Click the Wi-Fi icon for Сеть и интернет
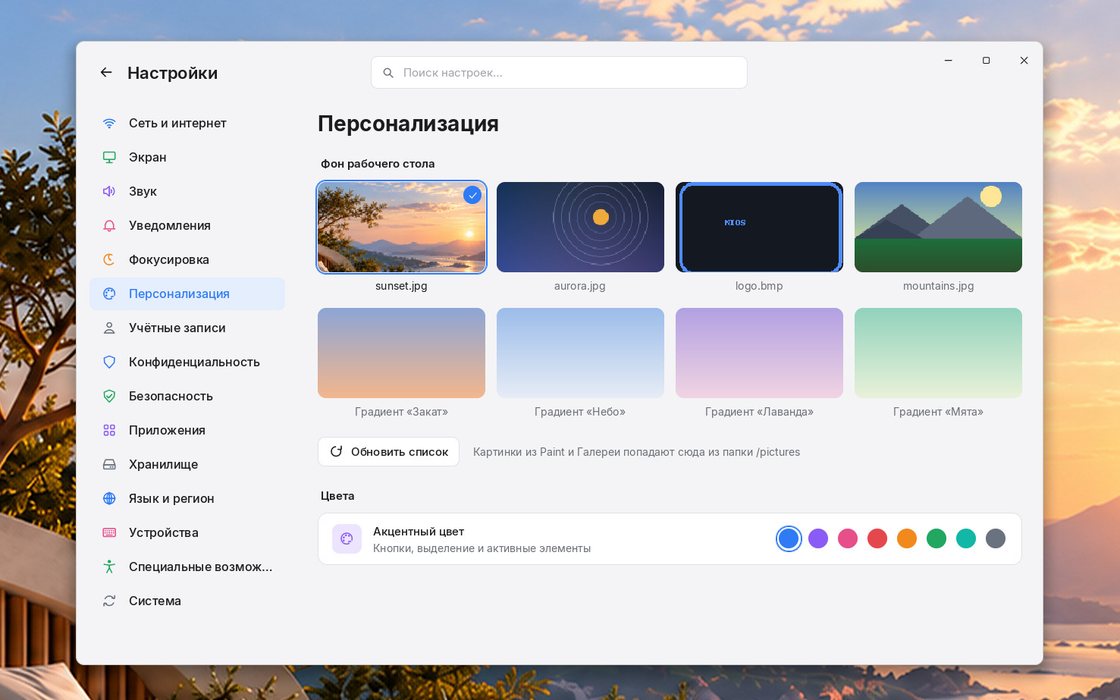Image resolution: width=1120 pixels, height=700 pixels. [109, 123]
